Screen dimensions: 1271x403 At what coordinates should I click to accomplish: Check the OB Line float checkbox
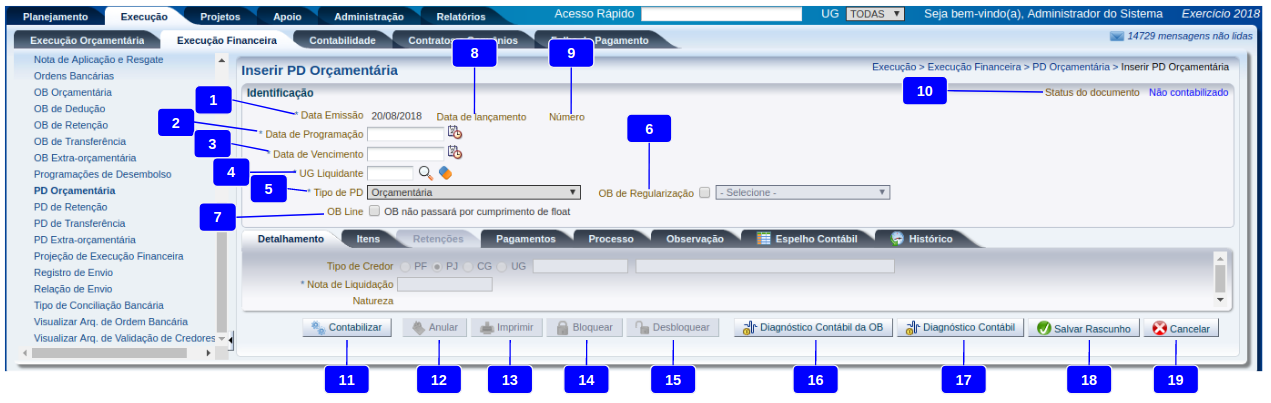coord(375,212)
